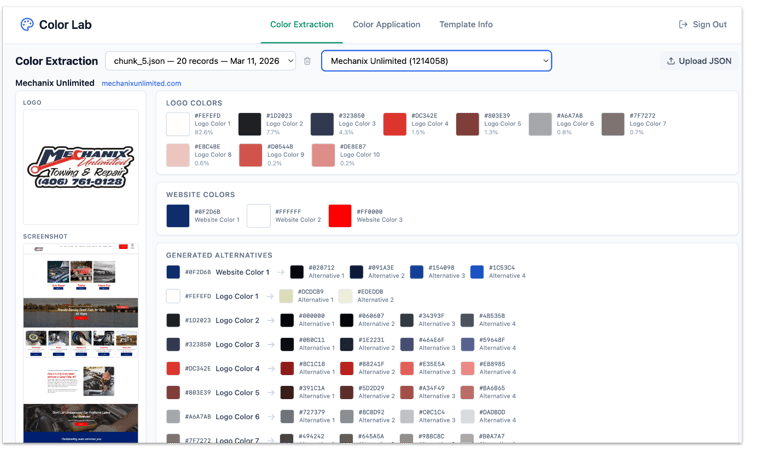This screenshot has width=768, height=458.
Task: Switch to the Color Application tab
Action: 386,24
